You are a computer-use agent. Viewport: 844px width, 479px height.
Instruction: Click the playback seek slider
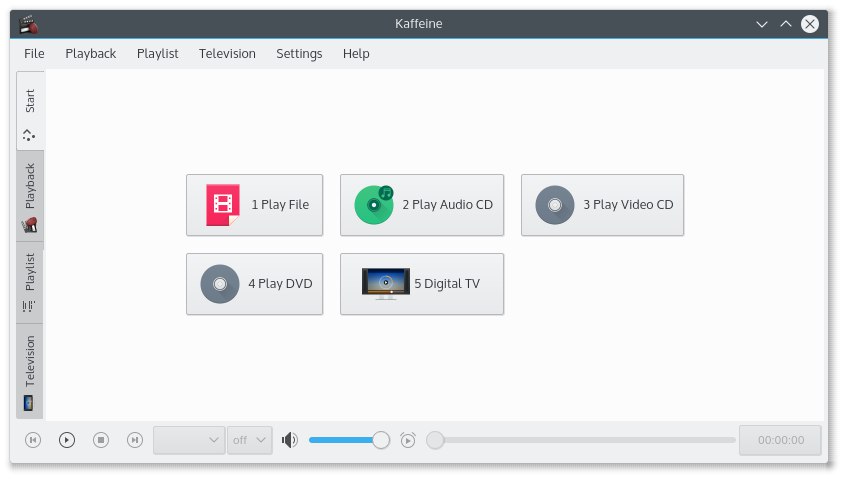tap(581, 440)
